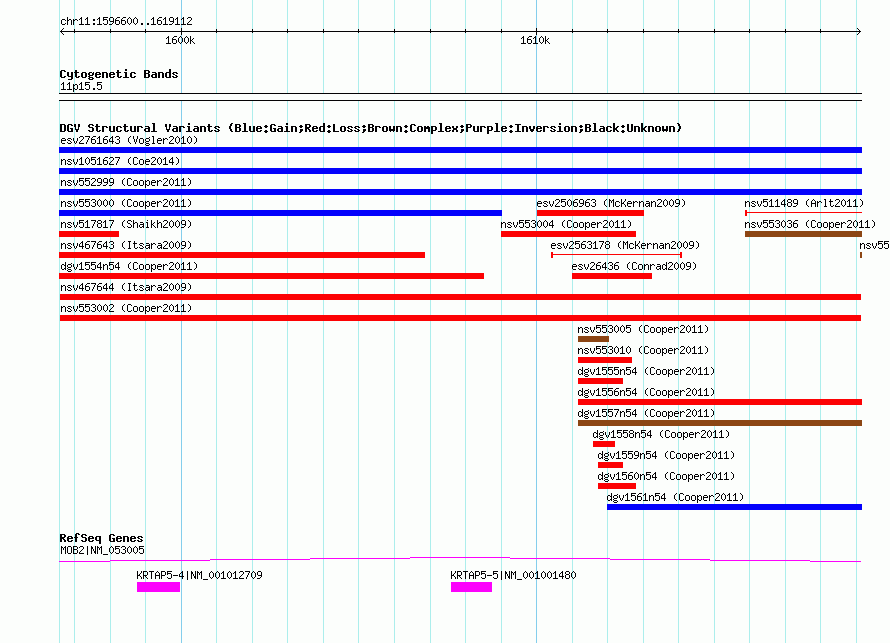Click the MOB2 gene magenta line
This screenshot has width=890, height=643.
(x=460, y=560)
